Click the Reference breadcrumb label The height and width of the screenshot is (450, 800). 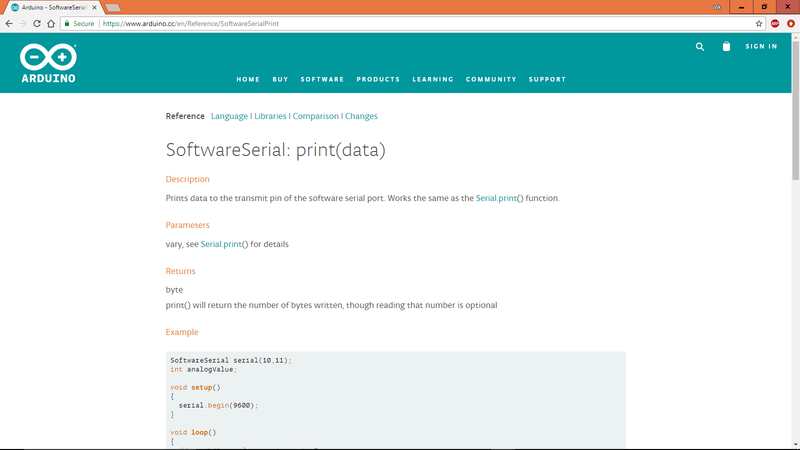tap(185, 116)
